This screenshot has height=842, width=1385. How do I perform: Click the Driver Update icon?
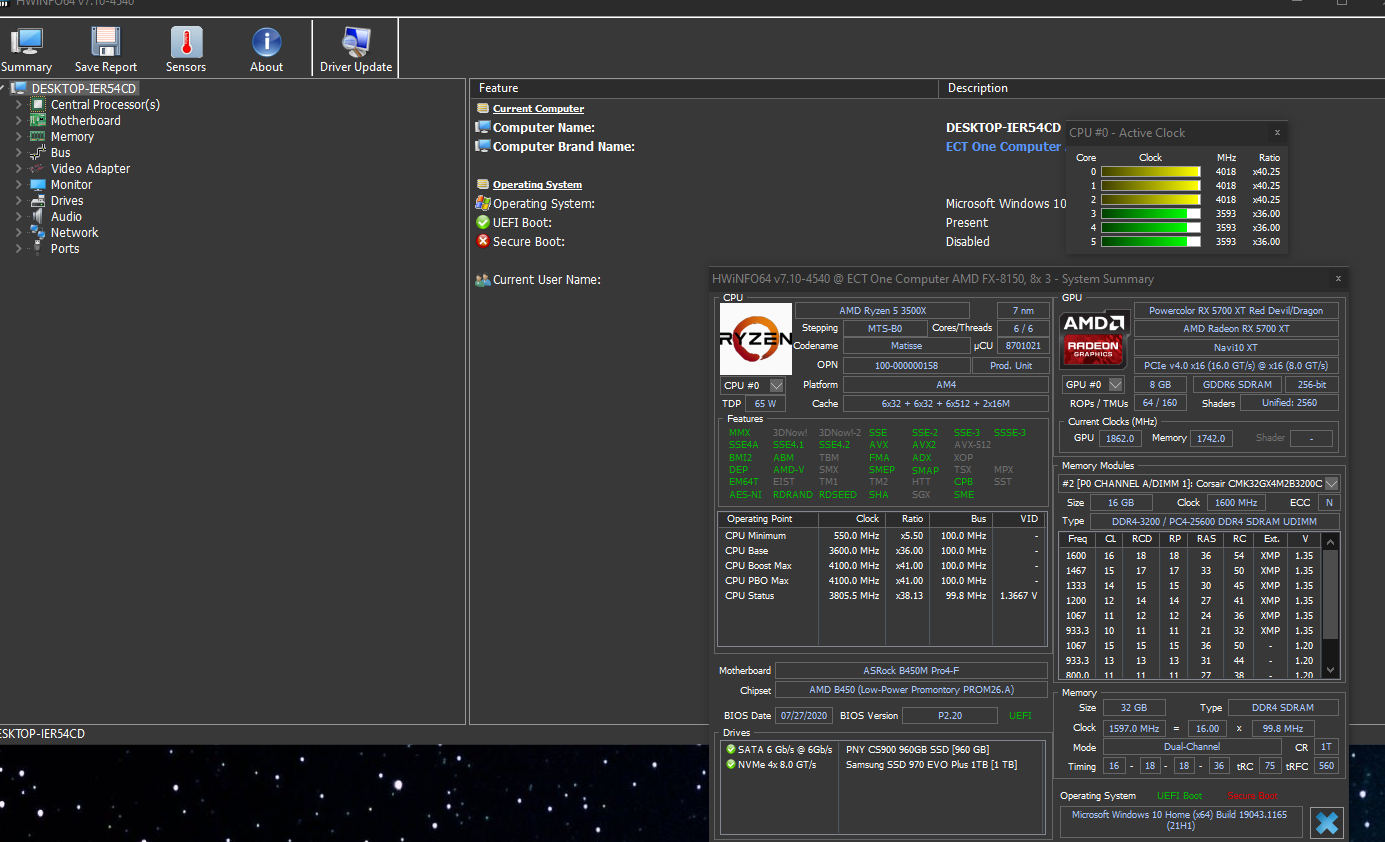click(356, 42)
